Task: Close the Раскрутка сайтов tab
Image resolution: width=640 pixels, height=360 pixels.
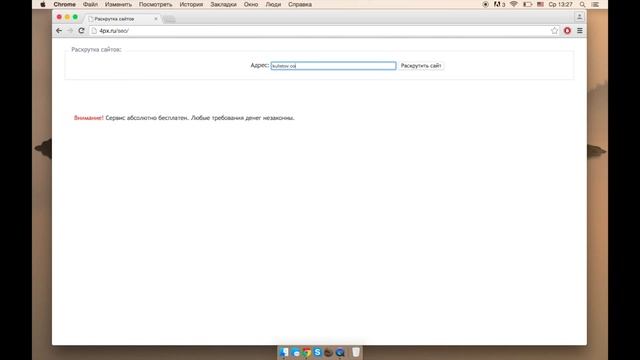Action: (x=156, y=19)
